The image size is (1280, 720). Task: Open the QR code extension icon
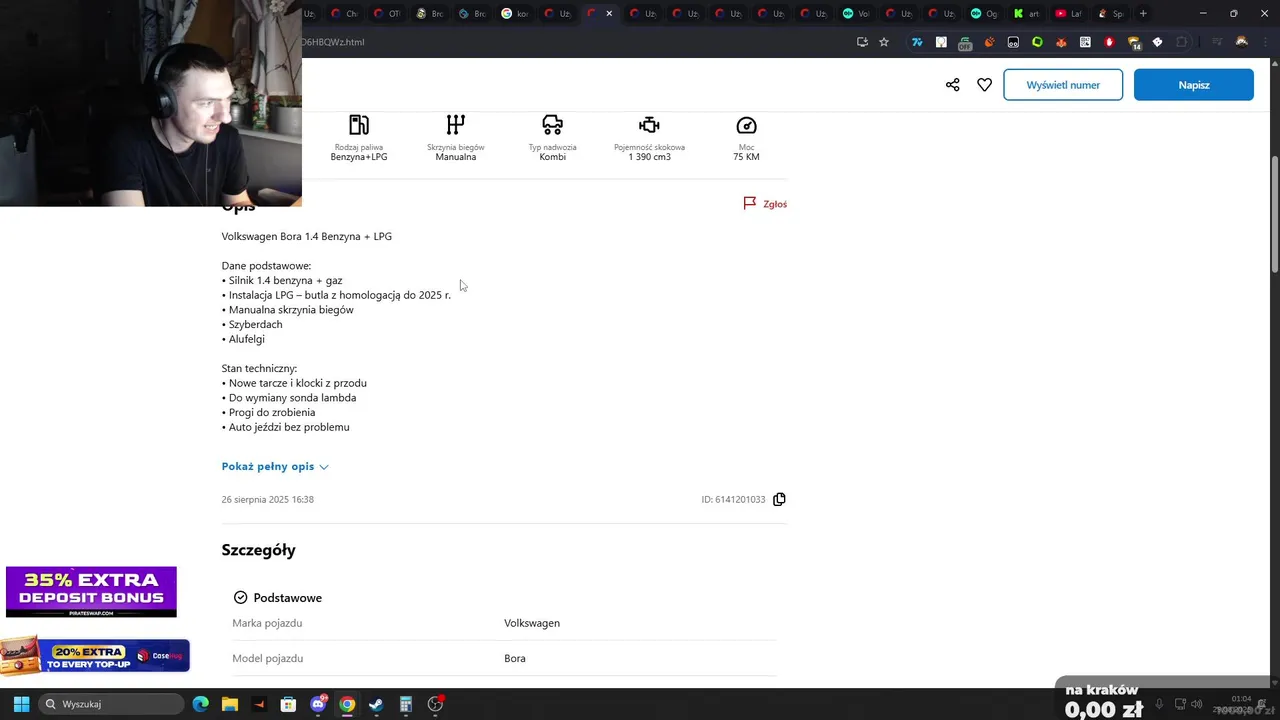pyautogui.click(x=1085, y=42)
